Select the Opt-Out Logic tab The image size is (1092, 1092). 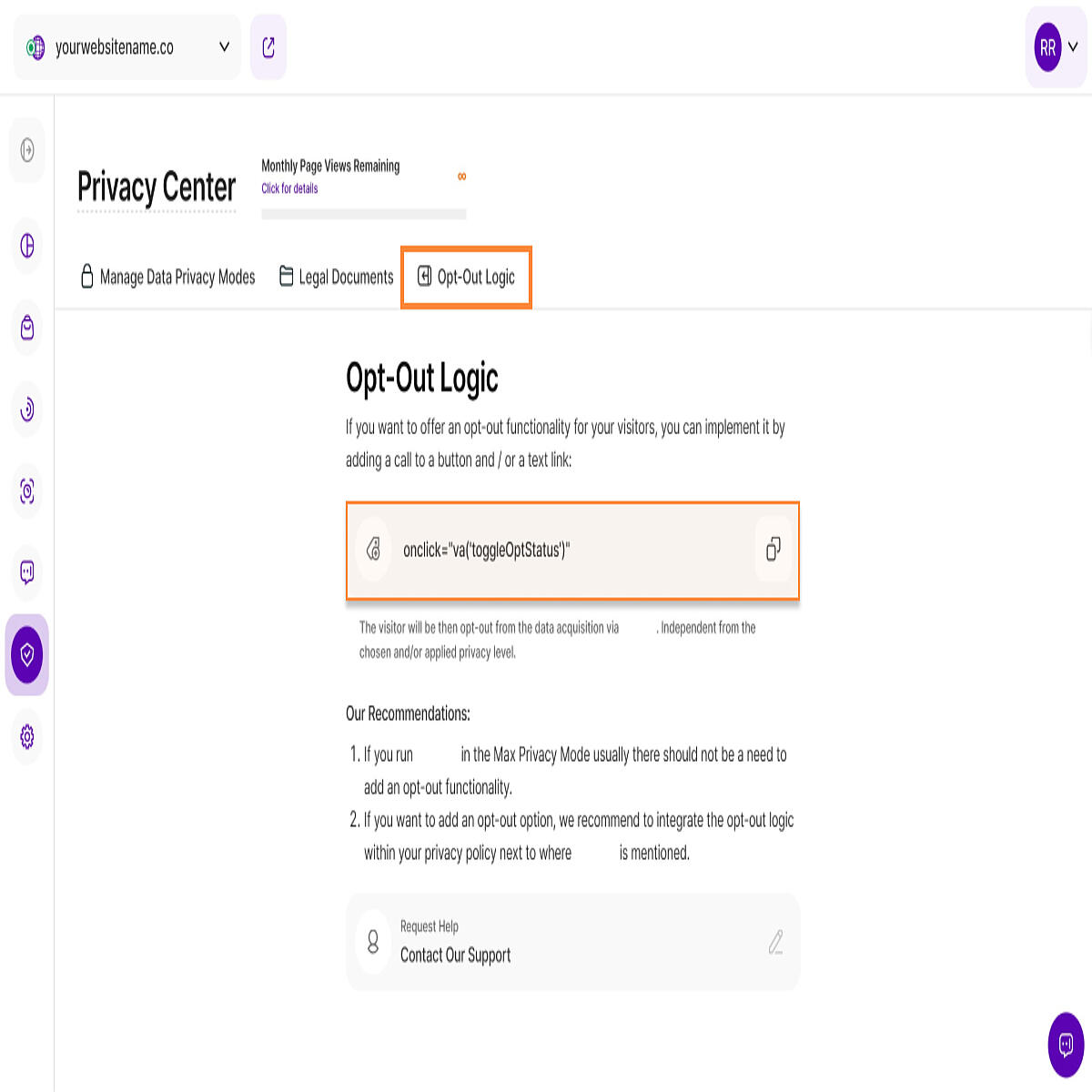466,277
